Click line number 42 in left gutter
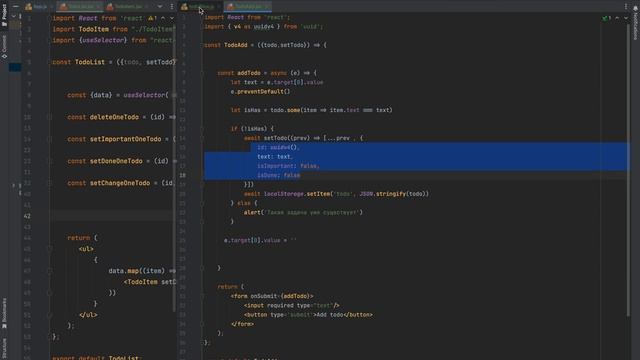 (27, 216)
